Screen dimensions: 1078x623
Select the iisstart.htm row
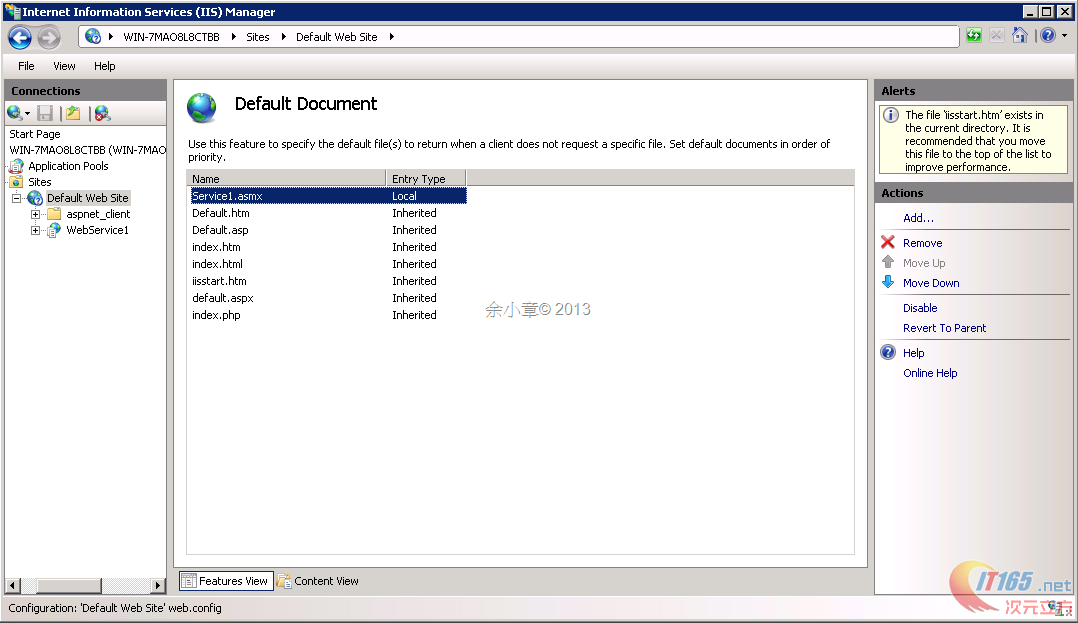tap(328, 281)
